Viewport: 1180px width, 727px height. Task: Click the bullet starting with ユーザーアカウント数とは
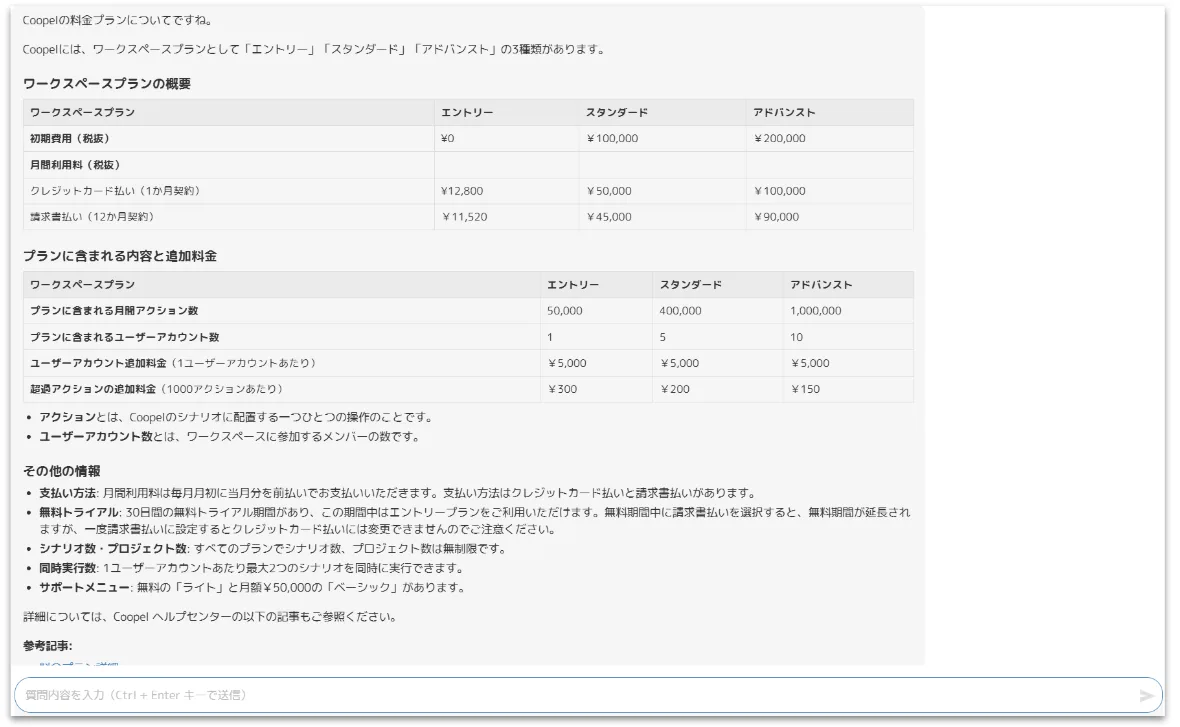[230, 437]
